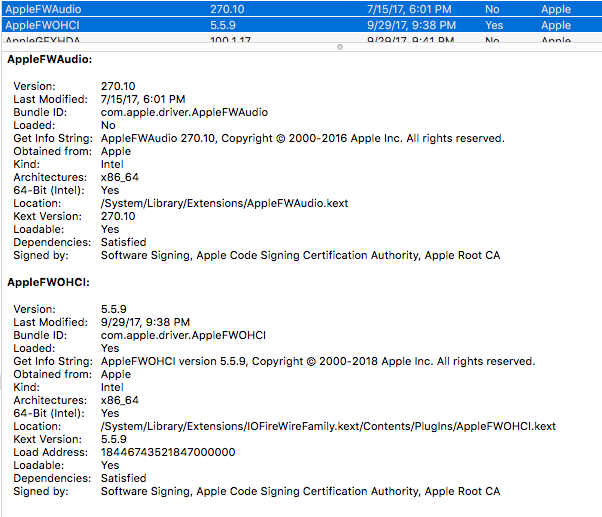
Task: Click AppleFWOHCI version 5.5.9 copyright string
Action: pos(318,361)
